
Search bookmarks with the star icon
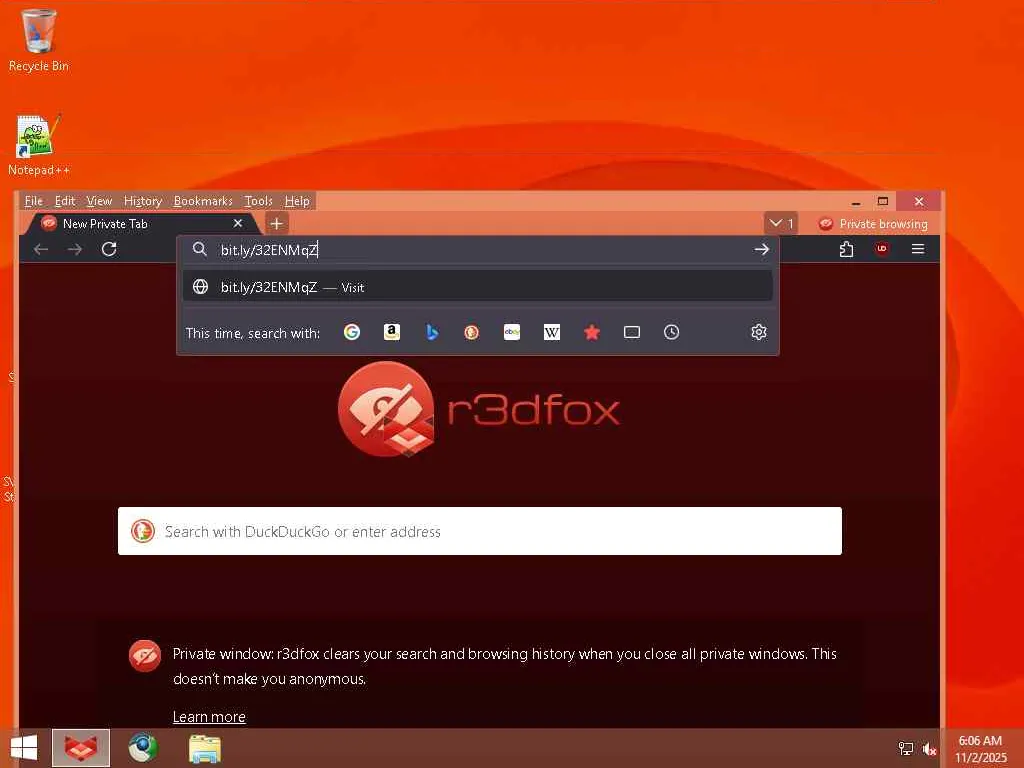(x=592, y=332)
